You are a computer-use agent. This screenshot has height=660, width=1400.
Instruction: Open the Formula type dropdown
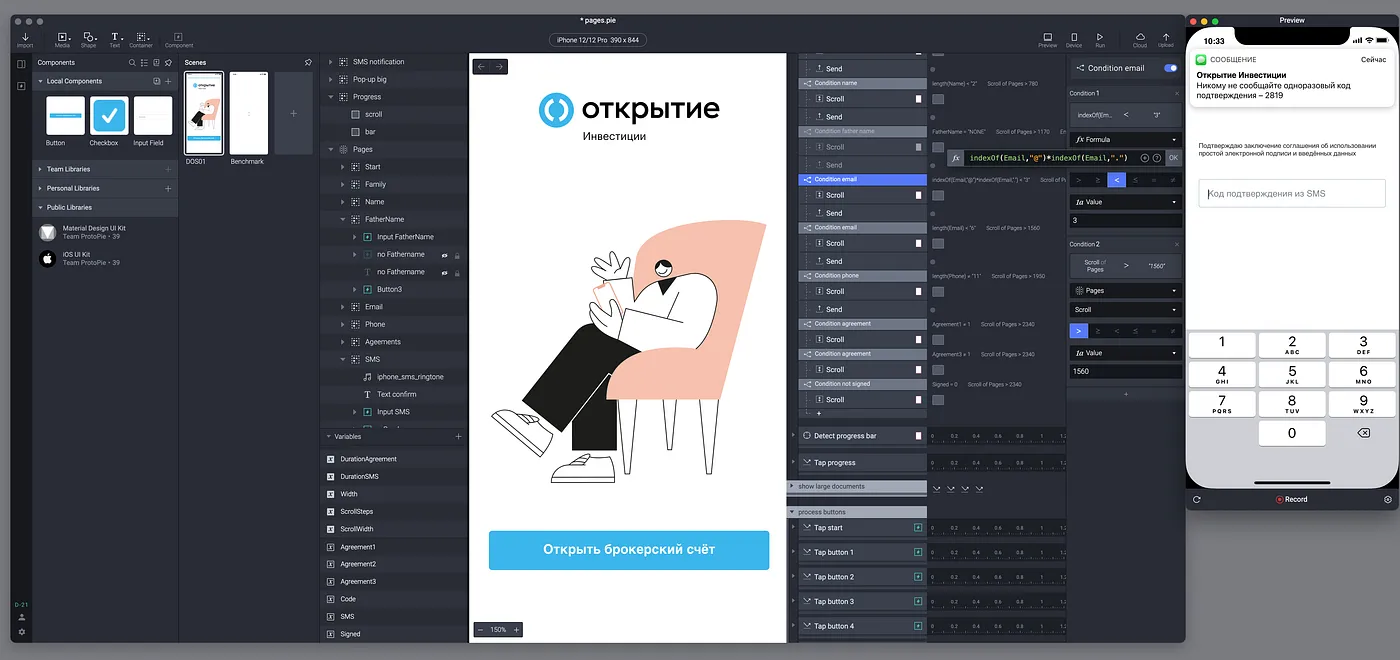pos(1125,140)
